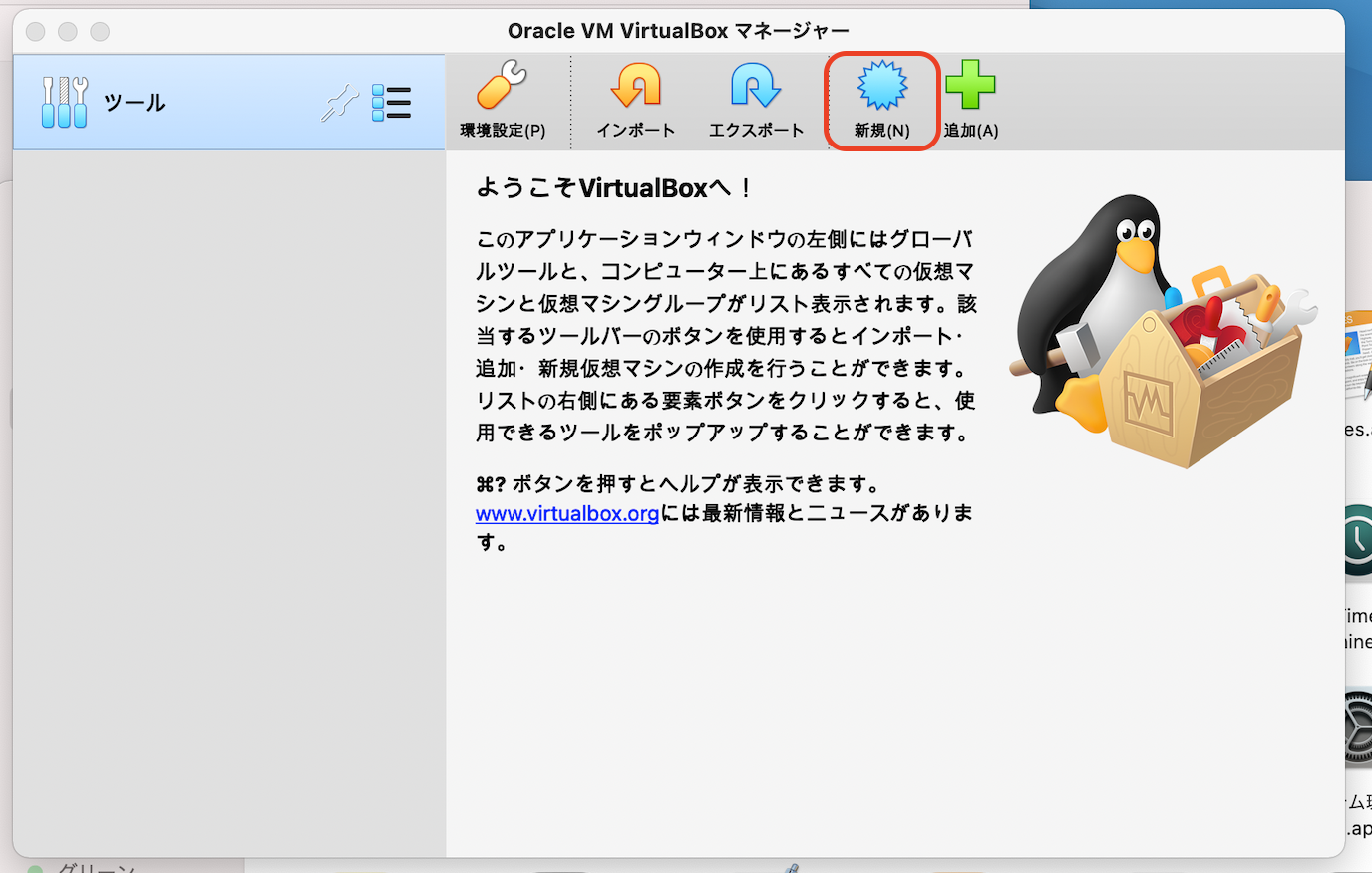Select the エクスポート appliance icon
The image size is (1372, 873).
point(756,100)
